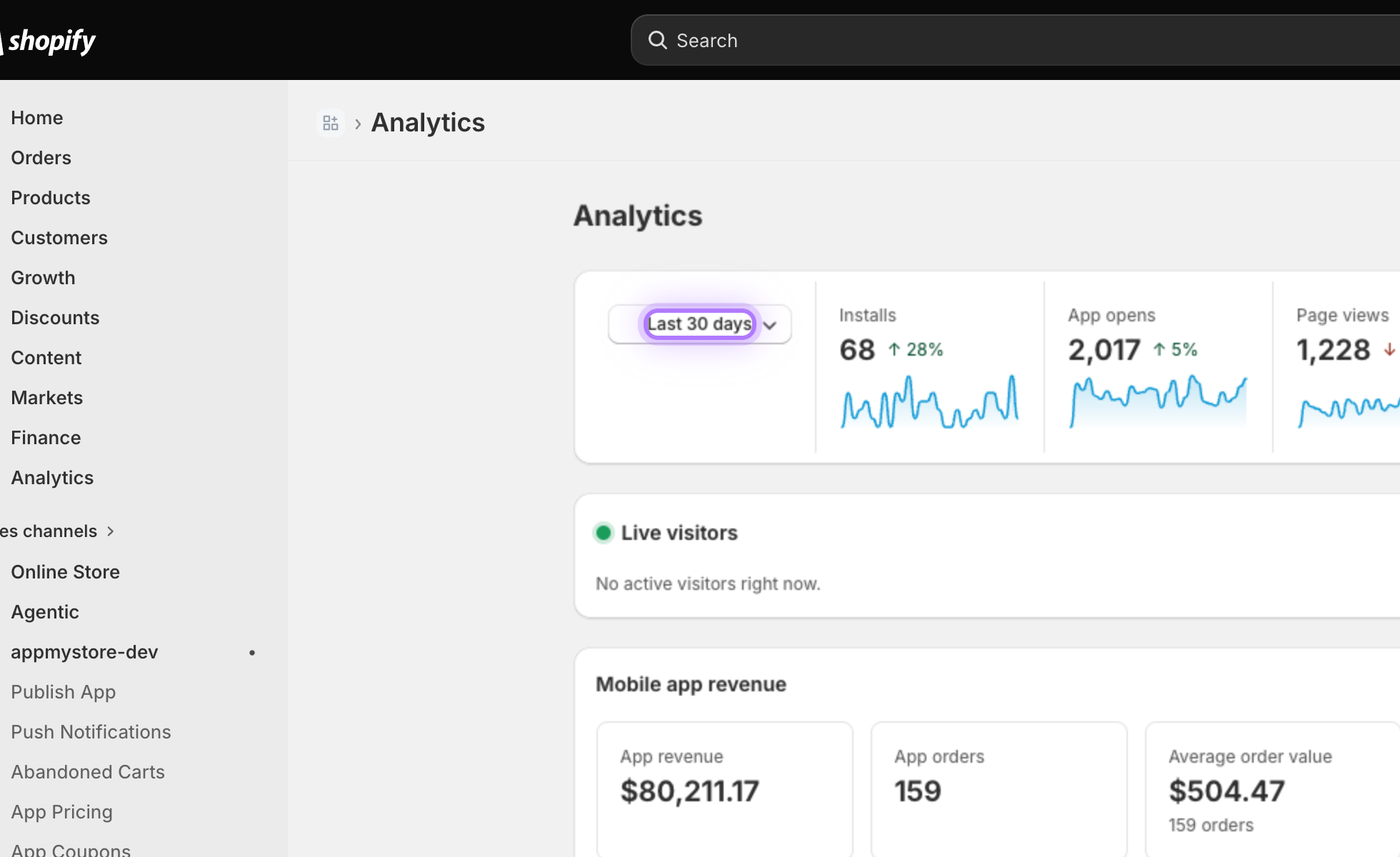The width and height of the screenshot is (1400, 857).
Task: Select the Installs metric card
Action: coord(929,367)
